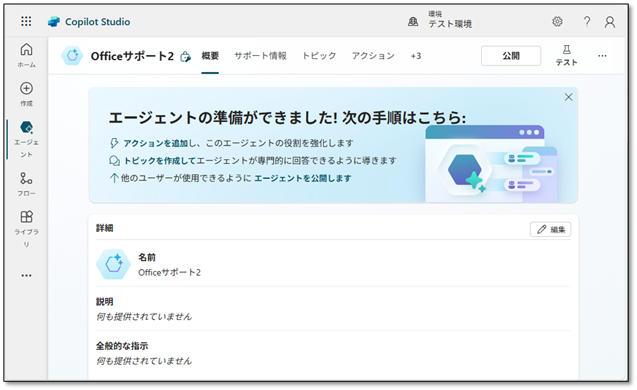637x390 pixels.
Task: Open the user account profile icon
Action: 610,22
